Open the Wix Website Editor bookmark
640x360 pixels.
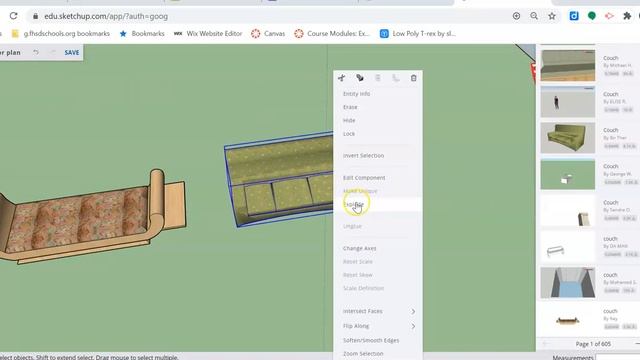tap(208, 33)
